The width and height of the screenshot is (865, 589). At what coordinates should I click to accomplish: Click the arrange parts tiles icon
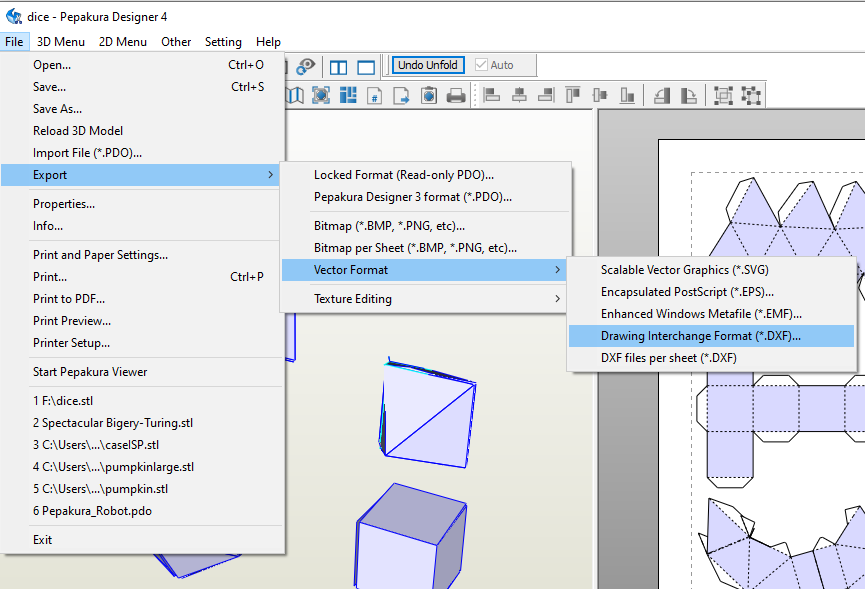click(x=348, y=95)
